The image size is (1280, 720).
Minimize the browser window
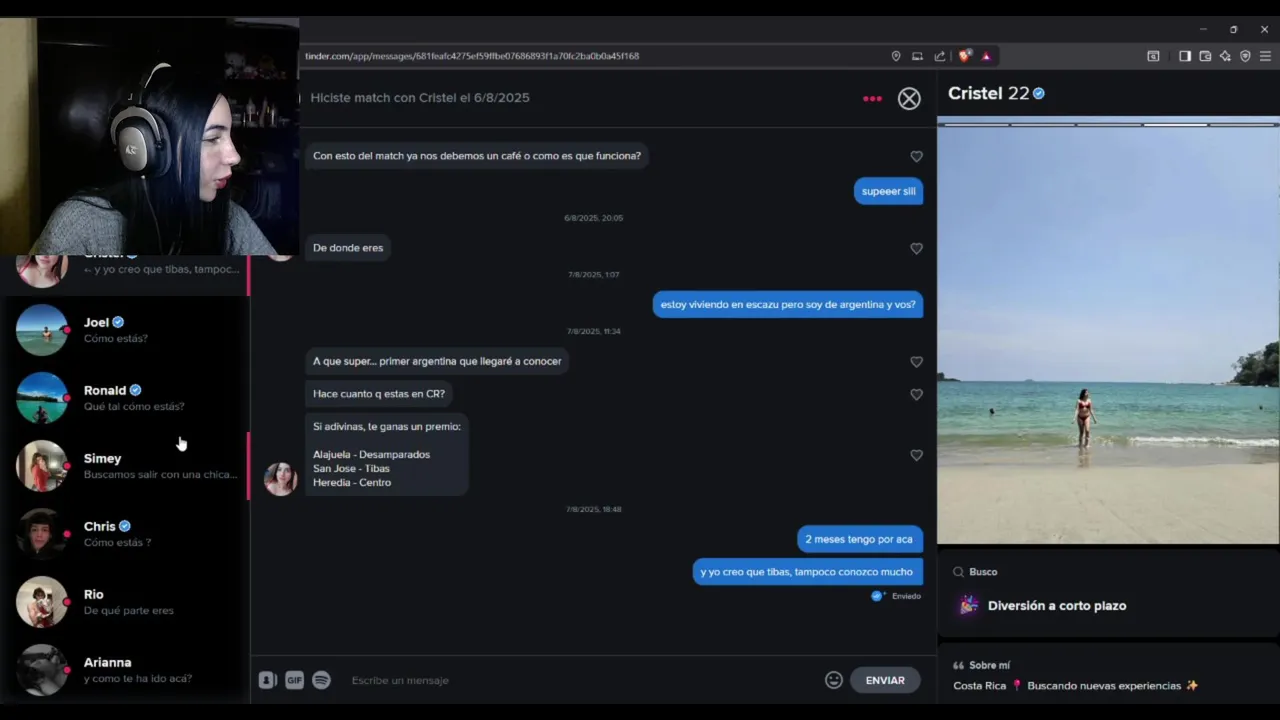point(1203,30)
